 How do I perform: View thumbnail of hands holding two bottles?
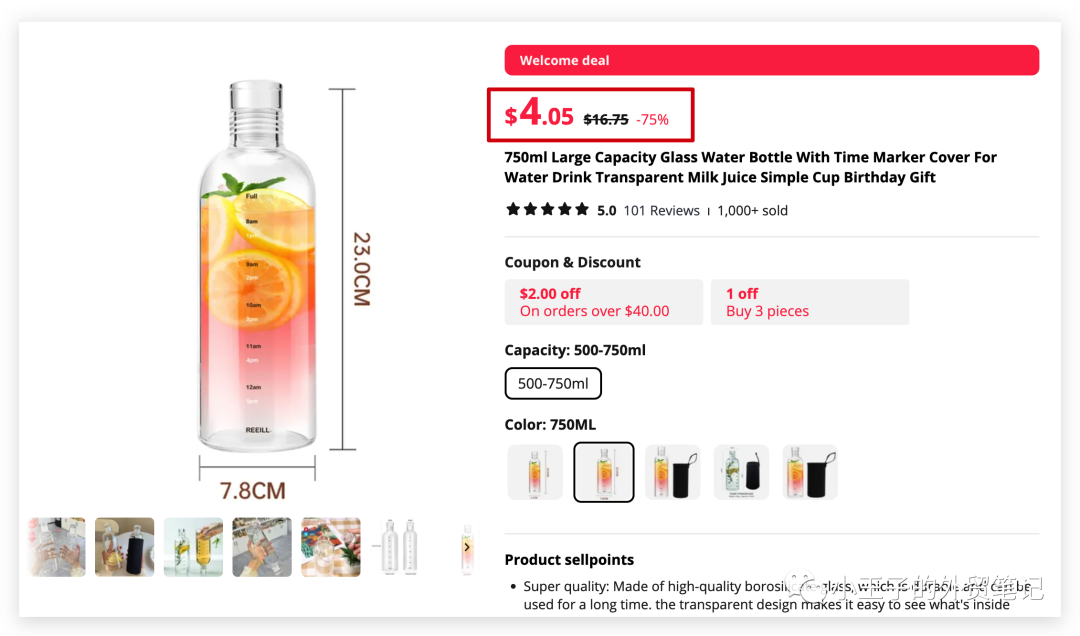(56, 547)
